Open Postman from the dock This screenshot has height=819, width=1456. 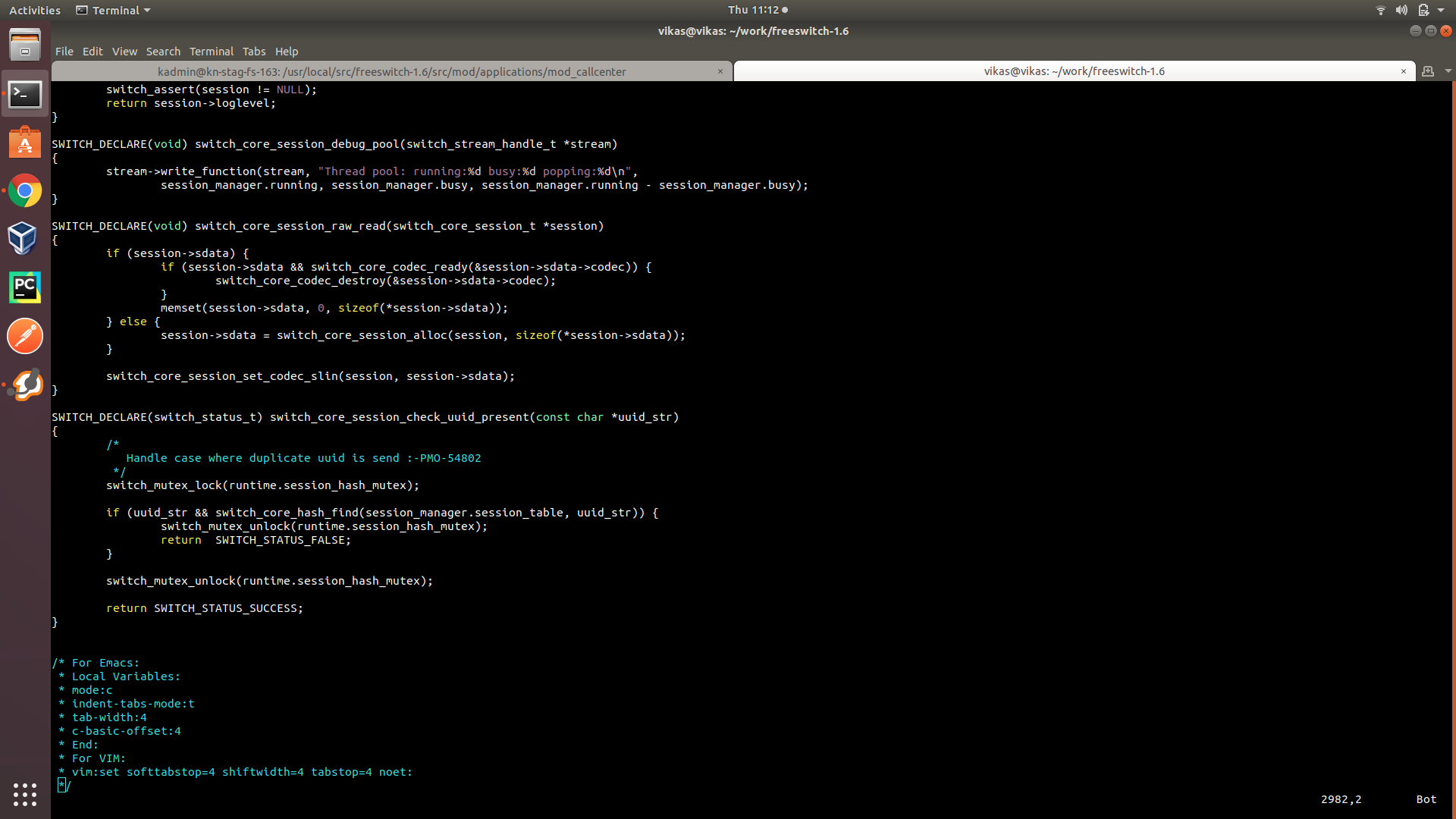(x=25, y=336)
